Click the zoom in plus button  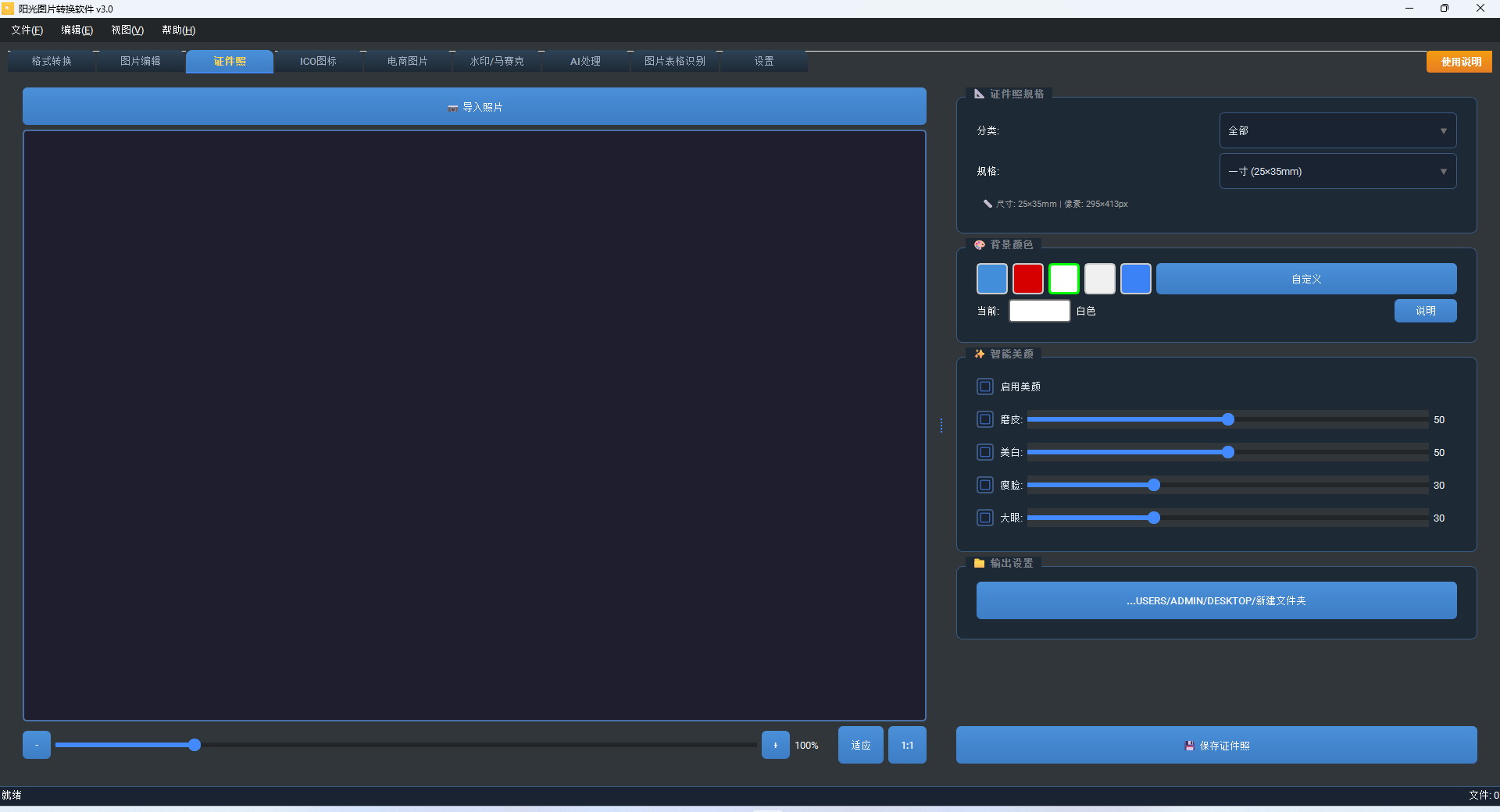tap(775, 745)
